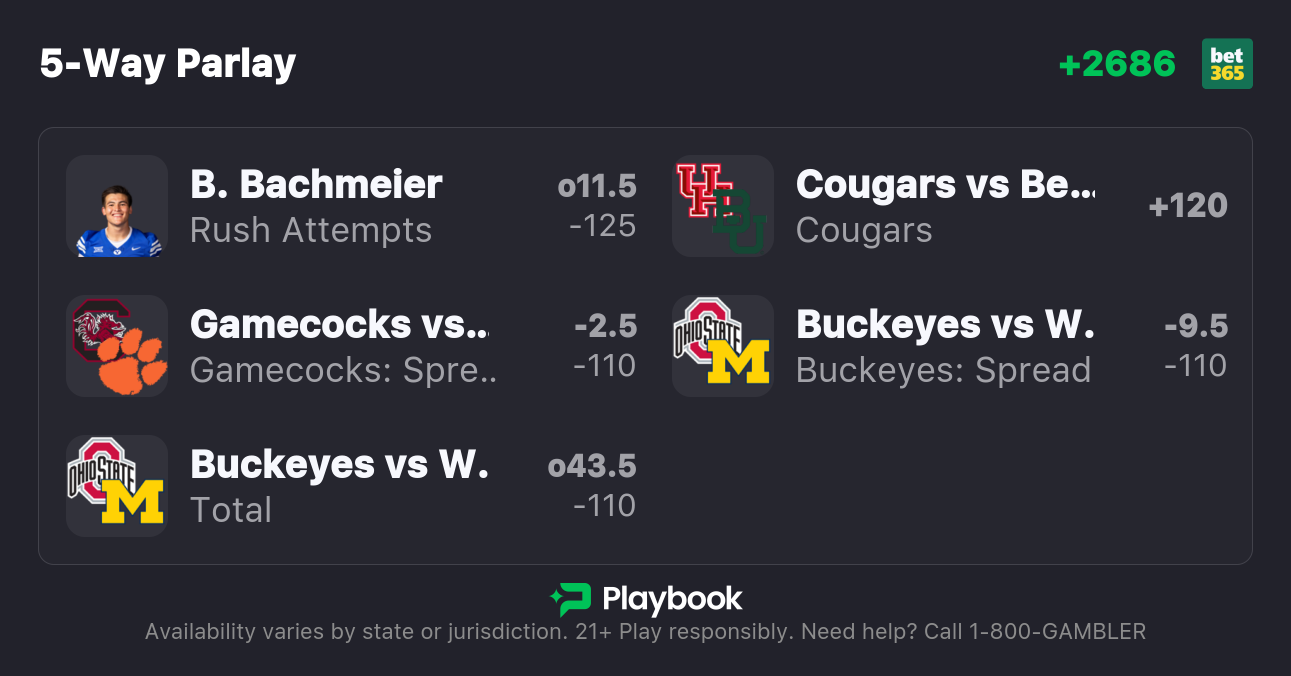The width and height of the screenshot is (1291, 676).
Task: Click the Ohio State–Michigan logo beside Total
Action: 117,486
